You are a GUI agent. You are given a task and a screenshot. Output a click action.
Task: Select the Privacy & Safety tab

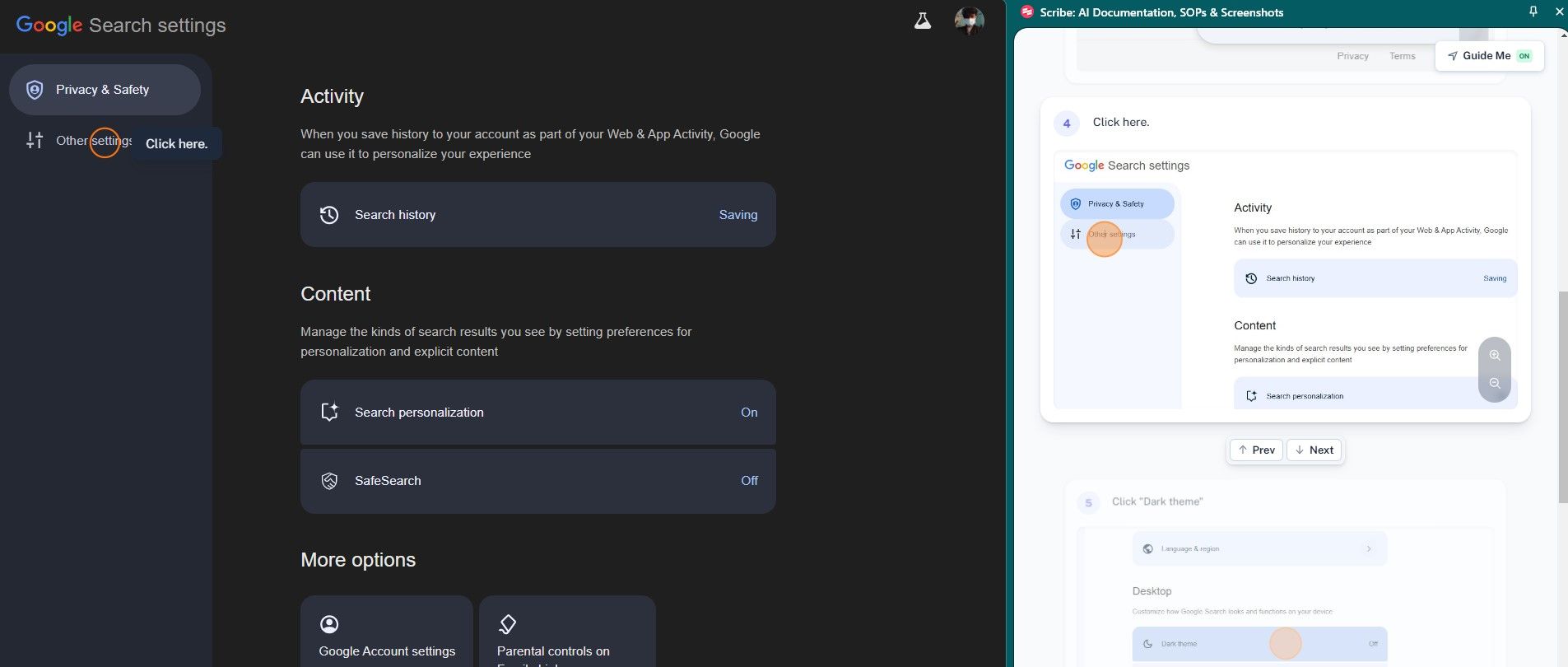pyautogui.click(x=105, y=90)
